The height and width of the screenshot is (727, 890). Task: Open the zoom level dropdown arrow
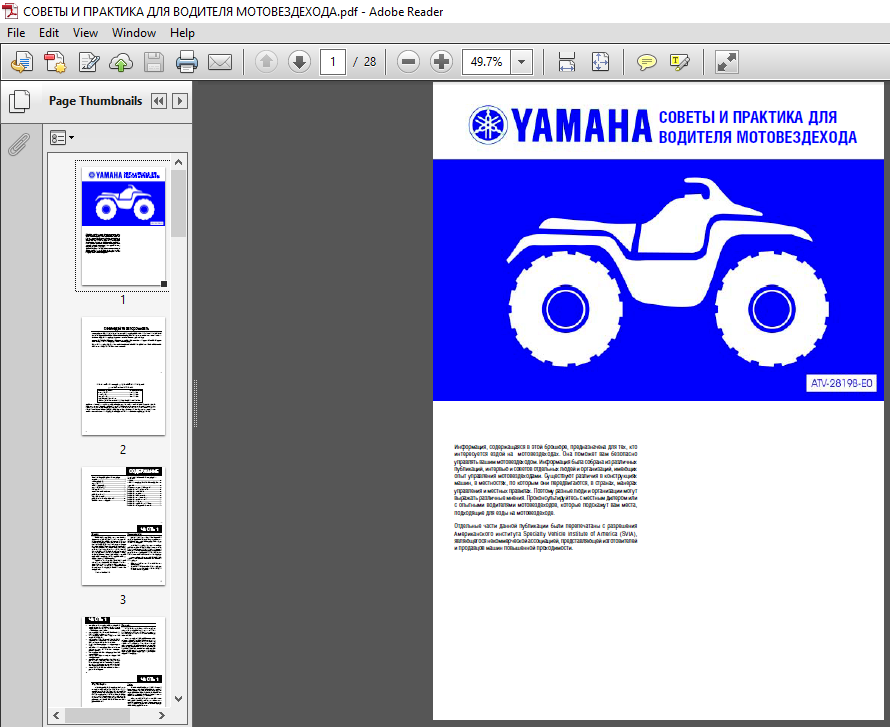521,61
